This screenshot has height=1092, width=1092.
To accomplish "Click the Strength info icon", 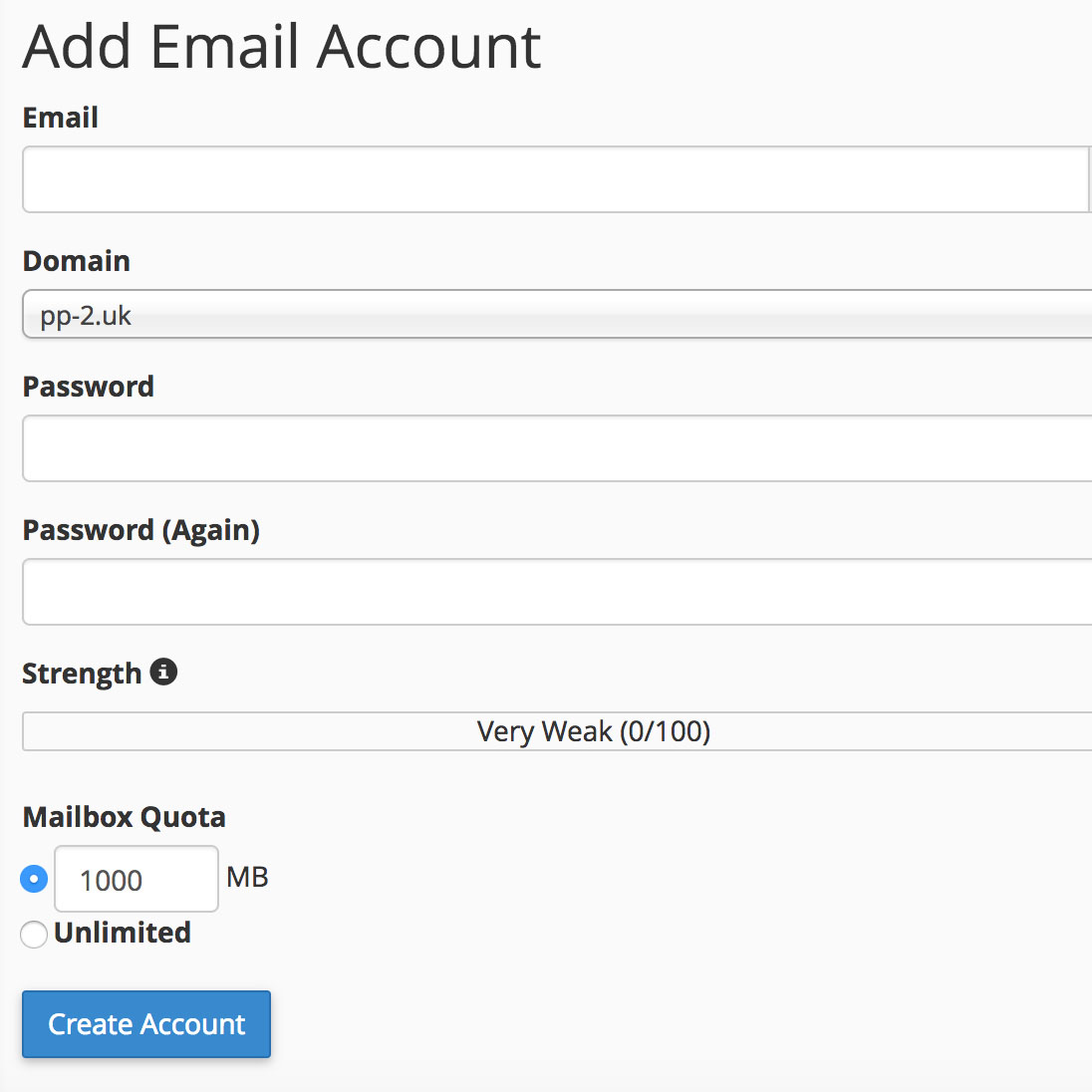I will (x=163, y=673).
